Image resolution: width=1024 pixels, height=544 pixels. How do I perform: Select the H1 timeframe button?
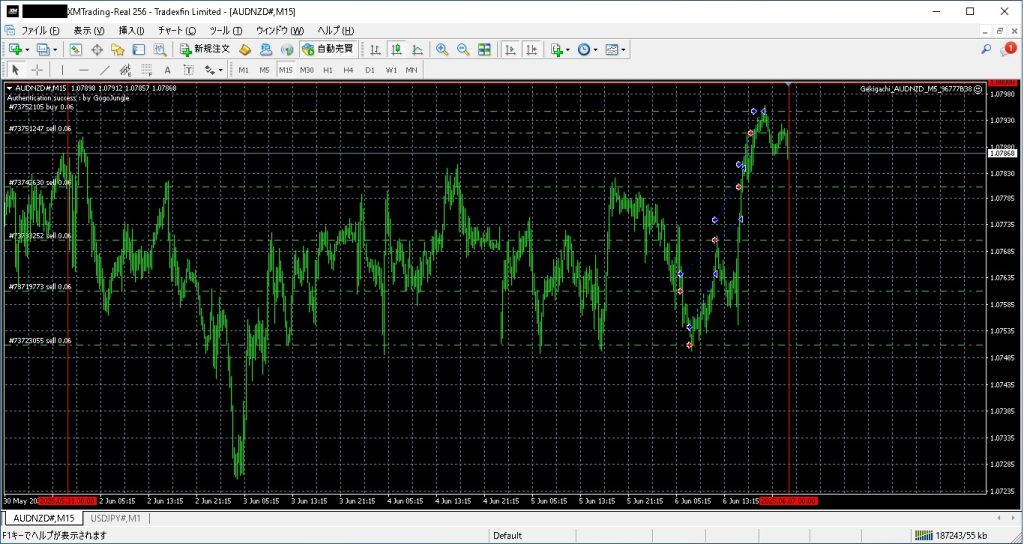pos(328,70)
